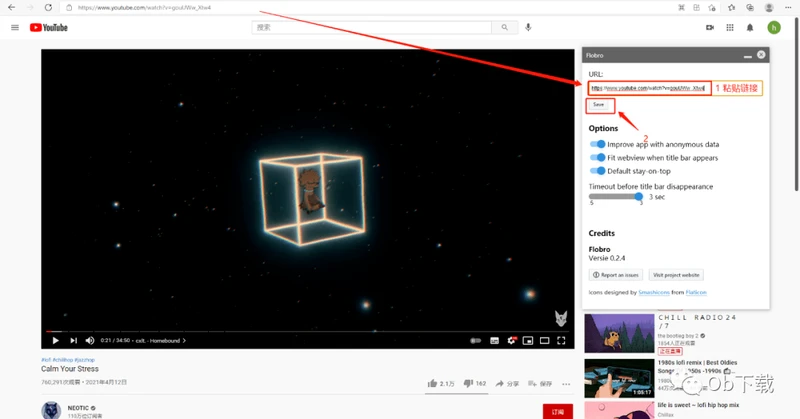Screen dimensions: 800x419
Task: Toggle 'Fit webview when title bar appears'
Action: [597, 158]
